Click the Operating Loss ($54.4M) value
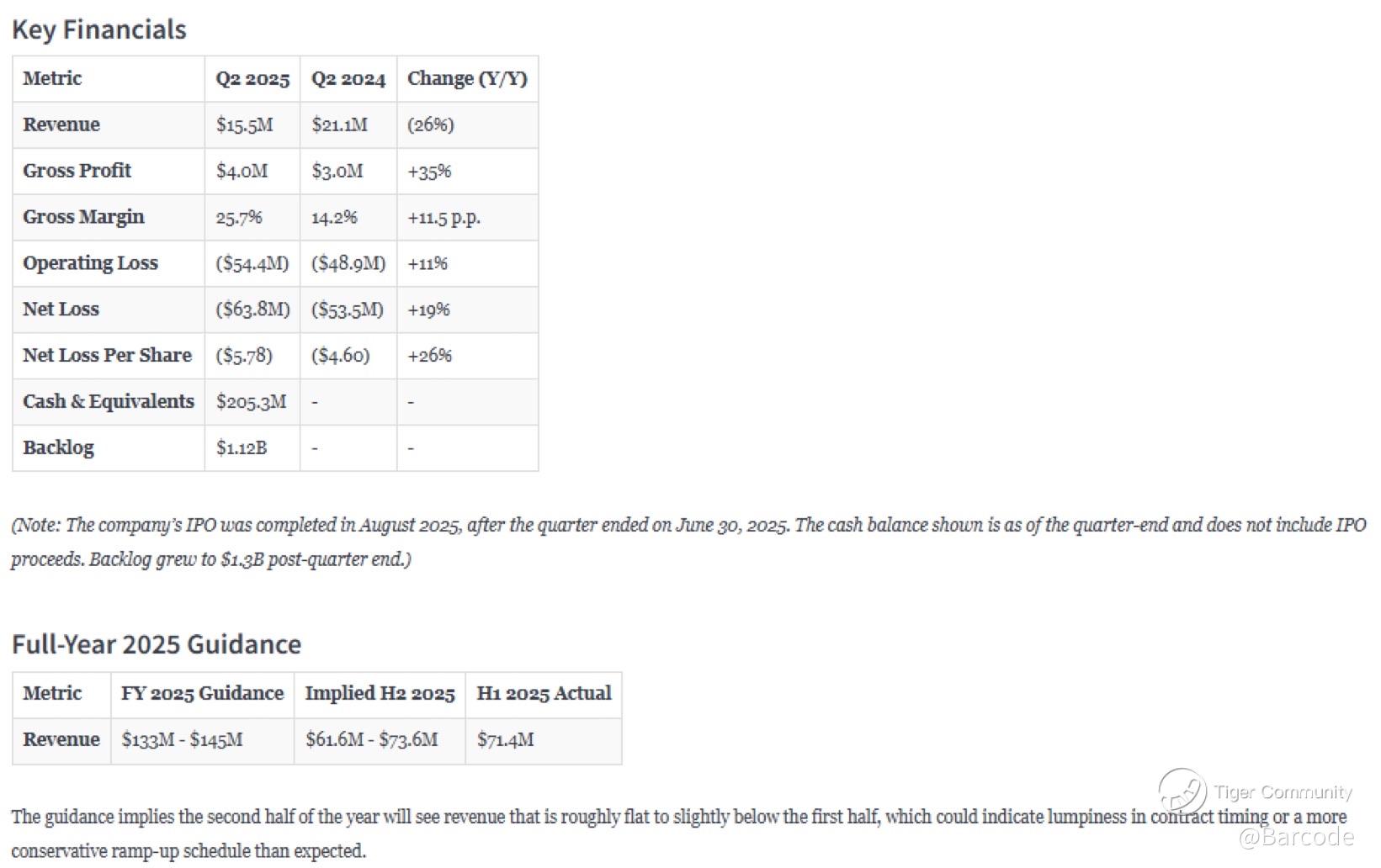 coord(252,263)
